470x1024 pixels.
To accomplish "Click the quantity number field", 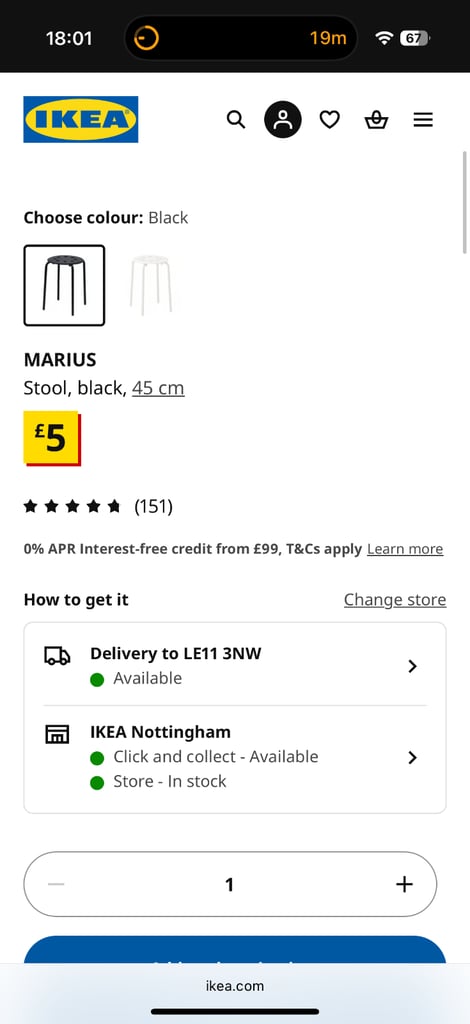I will click(230, 884).
